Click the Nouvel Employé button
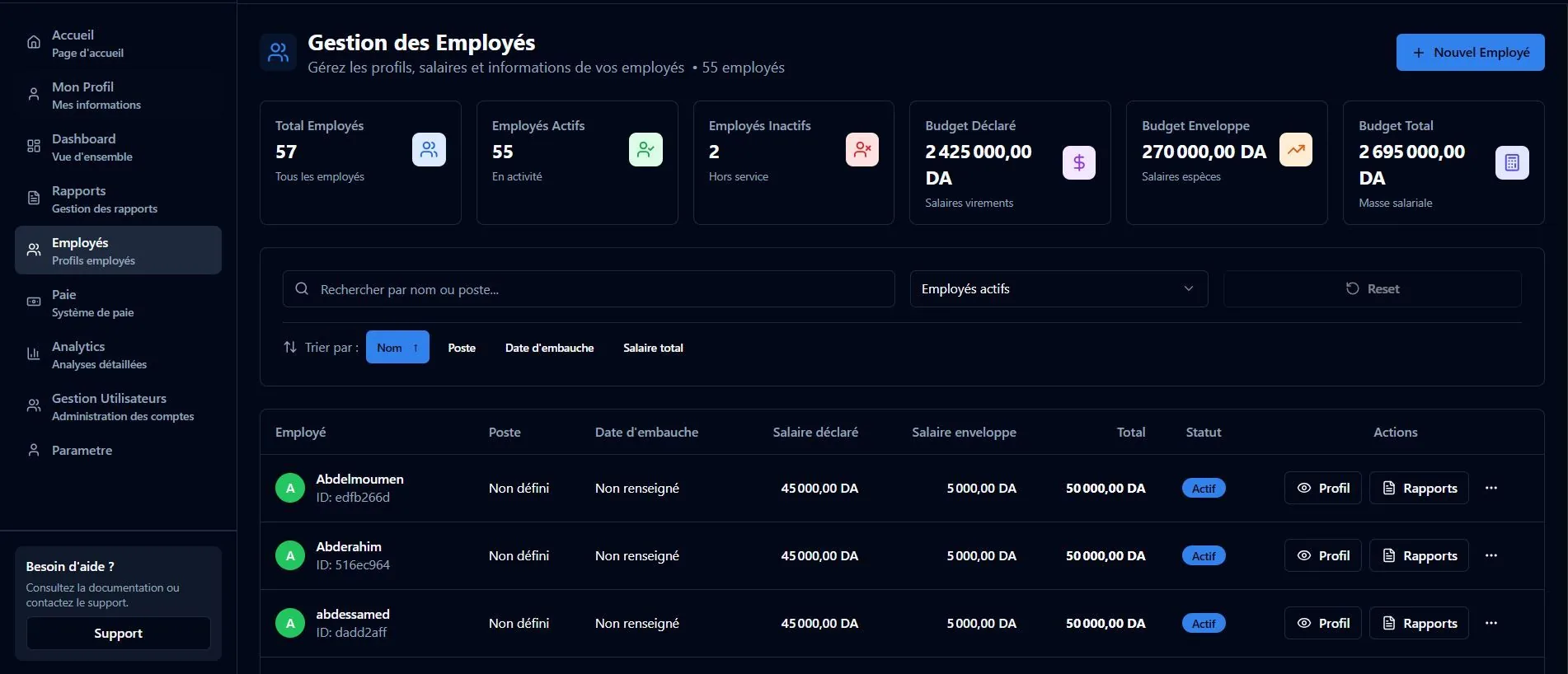Screen dimensions: 1568x674 click(1470, 53)
